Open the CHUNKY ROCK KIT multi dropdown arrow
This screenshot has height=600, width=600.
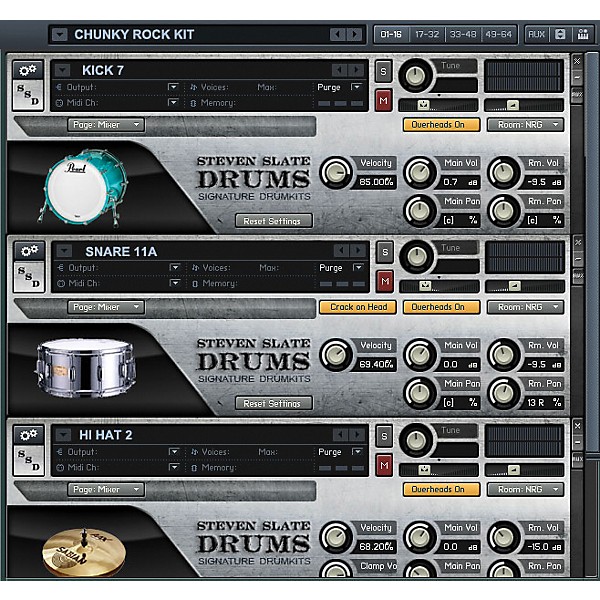coord(60,34)
